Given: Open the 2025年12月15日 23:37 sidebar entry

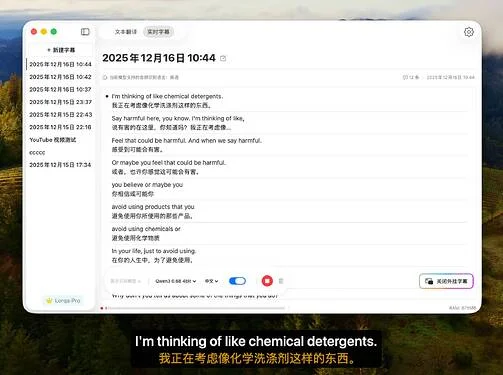Looking at the screenshot, I should [x=60, y=102].
